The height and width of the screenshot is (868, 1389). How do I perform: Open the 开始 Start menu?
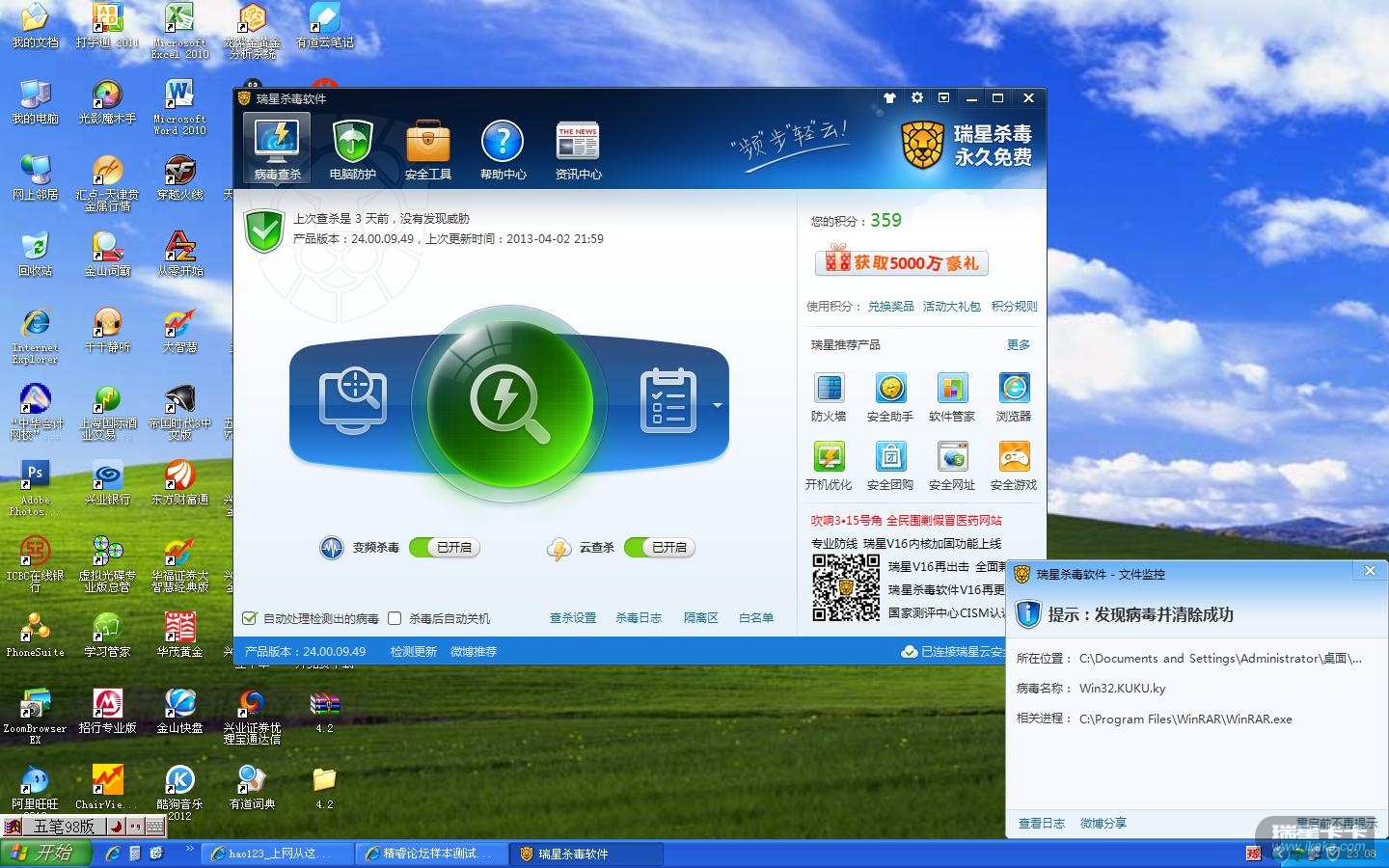click(45, 854)
